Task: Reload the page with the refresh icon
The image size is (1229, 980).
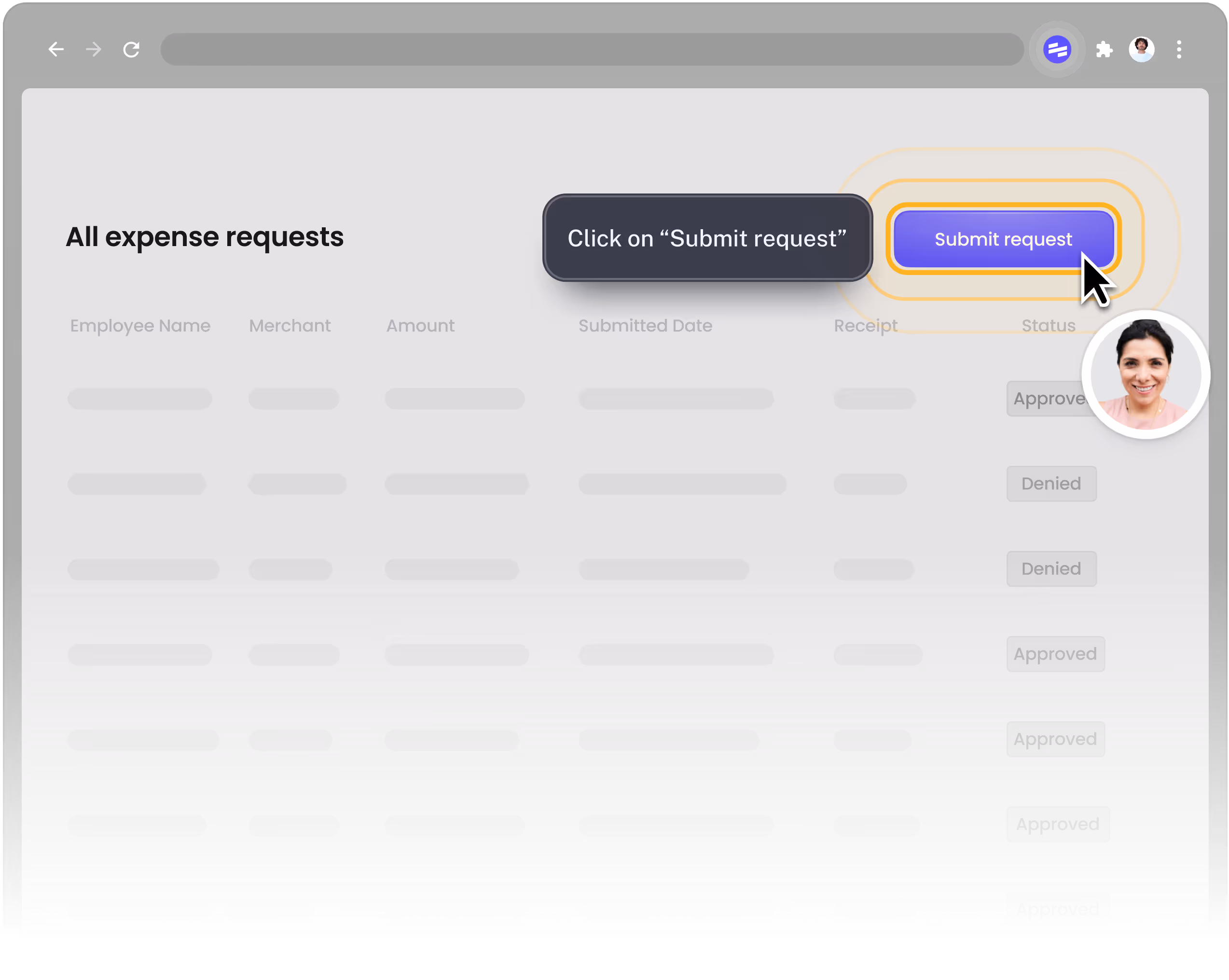Action: pyautogui.click(x=132, y=50)
